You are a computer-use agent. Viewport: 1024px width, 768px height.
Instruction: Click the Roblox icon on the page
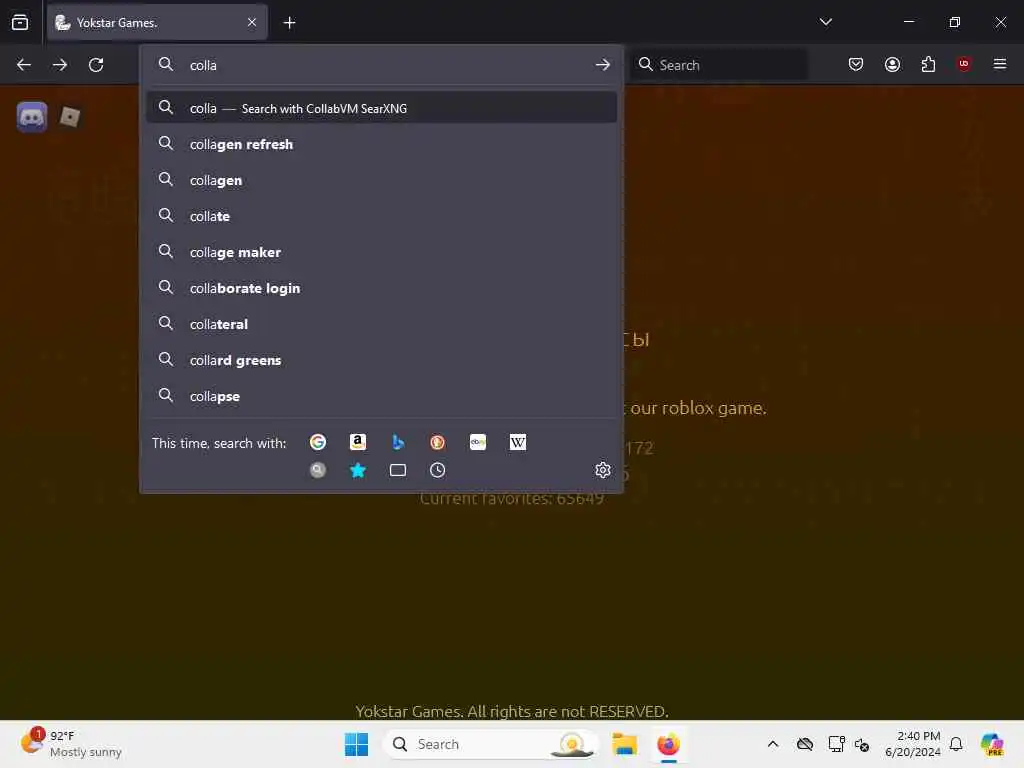tap(70, 117)
